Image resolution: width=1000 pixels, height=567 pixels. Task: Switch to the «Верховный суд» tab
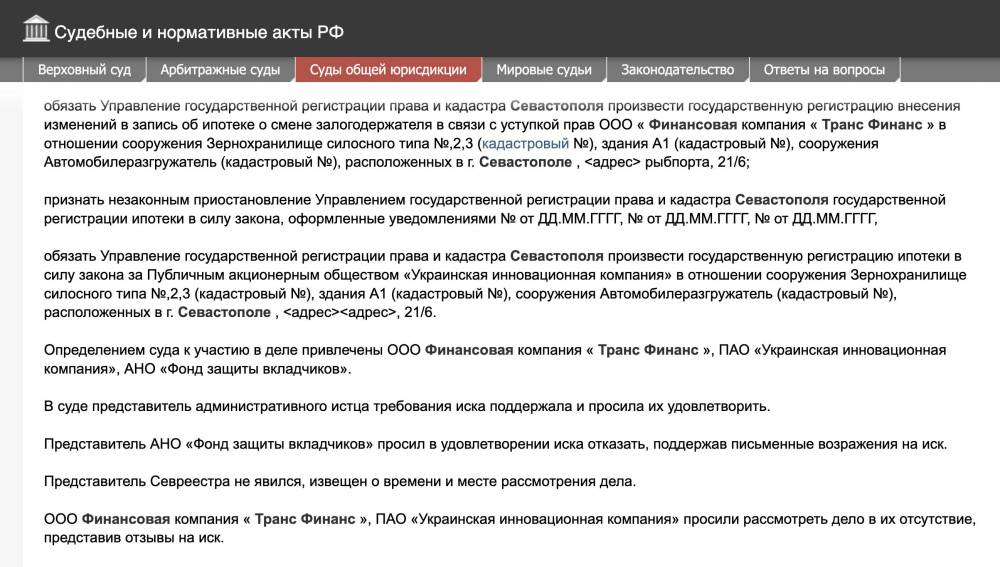pyautogui.click(x=84, y=70)
